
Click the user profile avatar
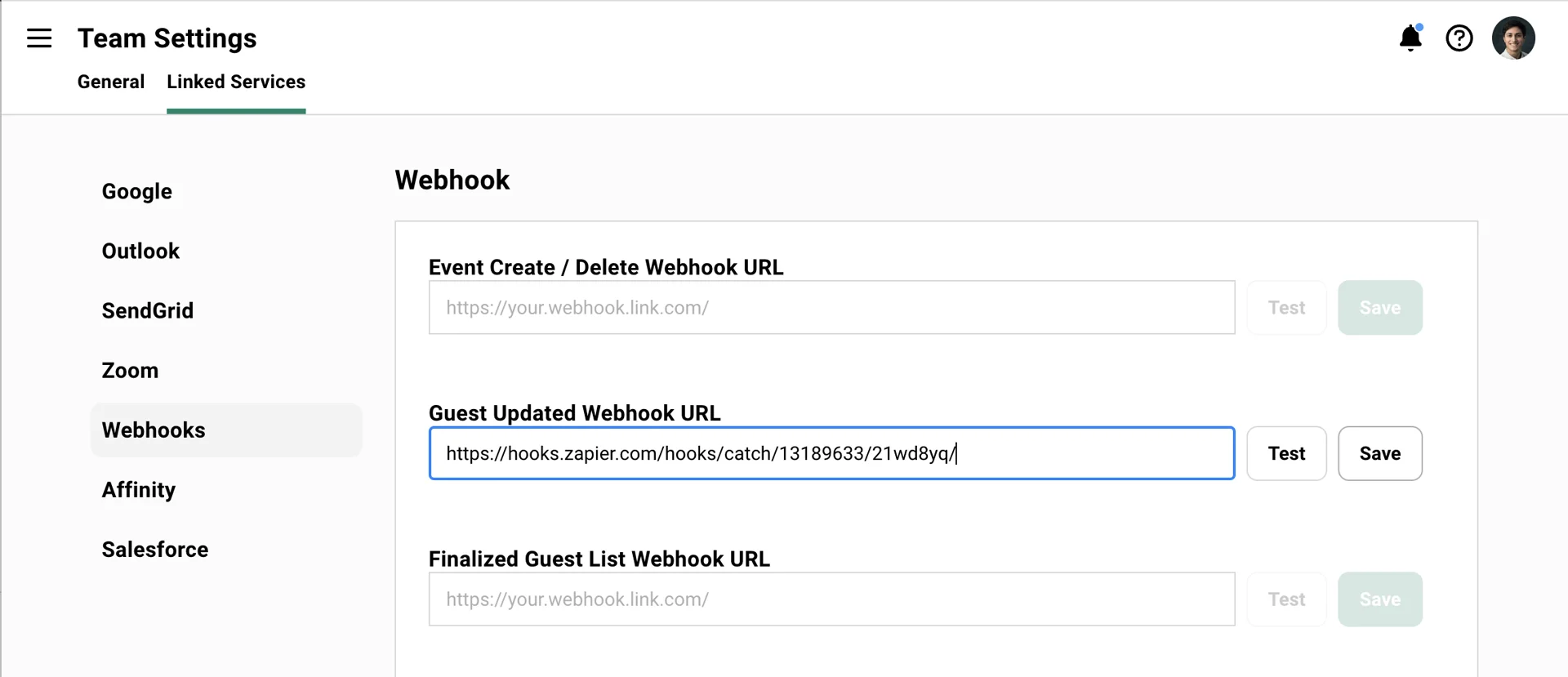(x=1514, y=38)
